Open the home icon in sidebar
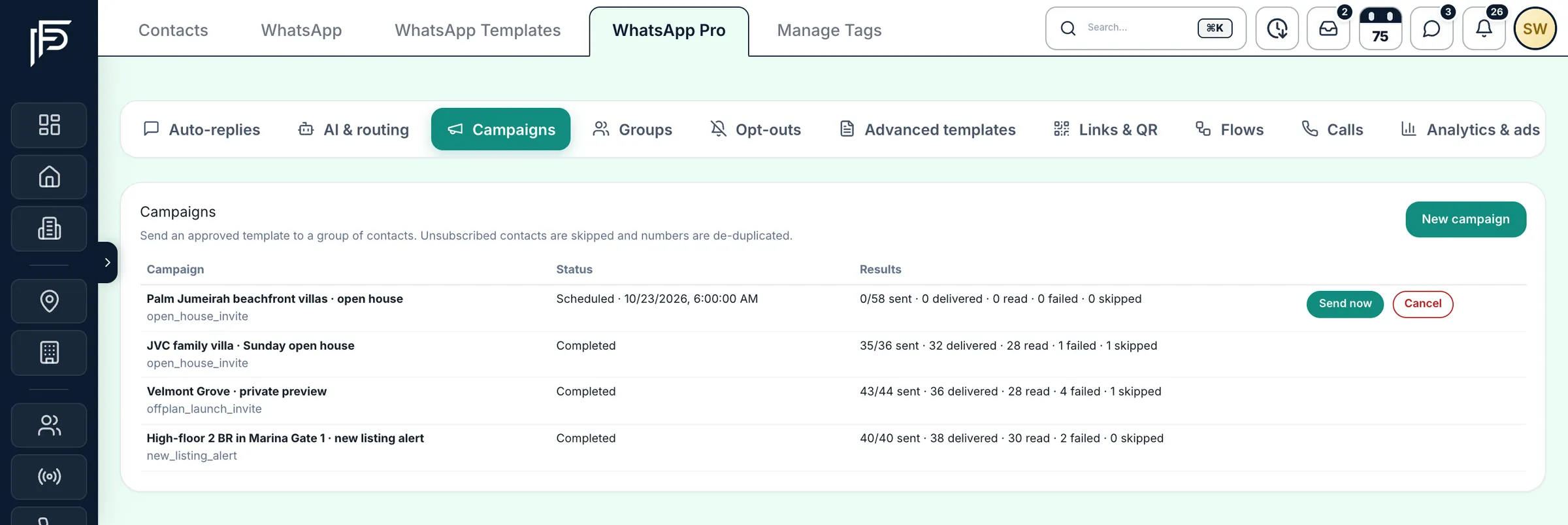This screenshot has width=1568, height=525. [x=49, y=177]
